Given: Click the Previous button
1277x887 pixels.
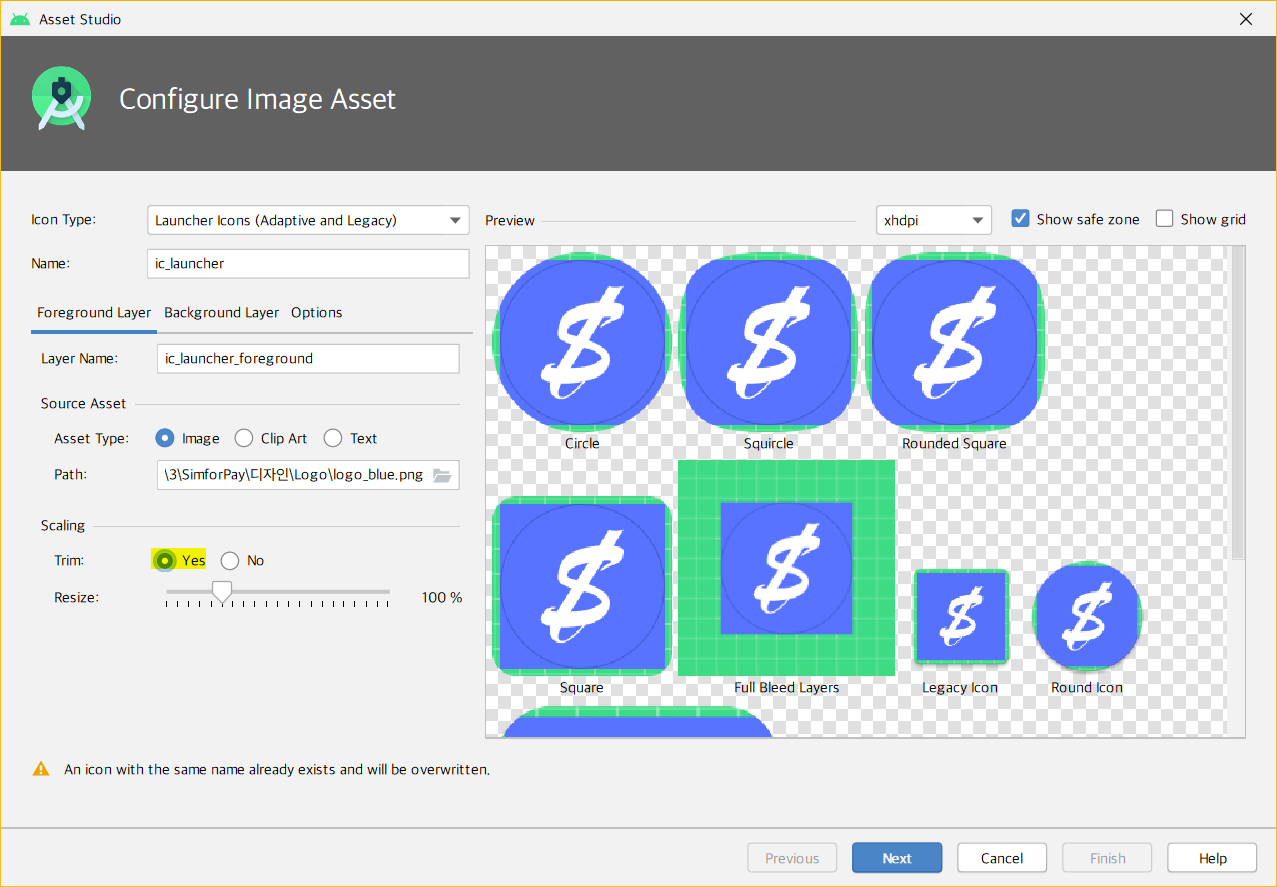Looking at the screenshot, I should (x=792, y=858).
